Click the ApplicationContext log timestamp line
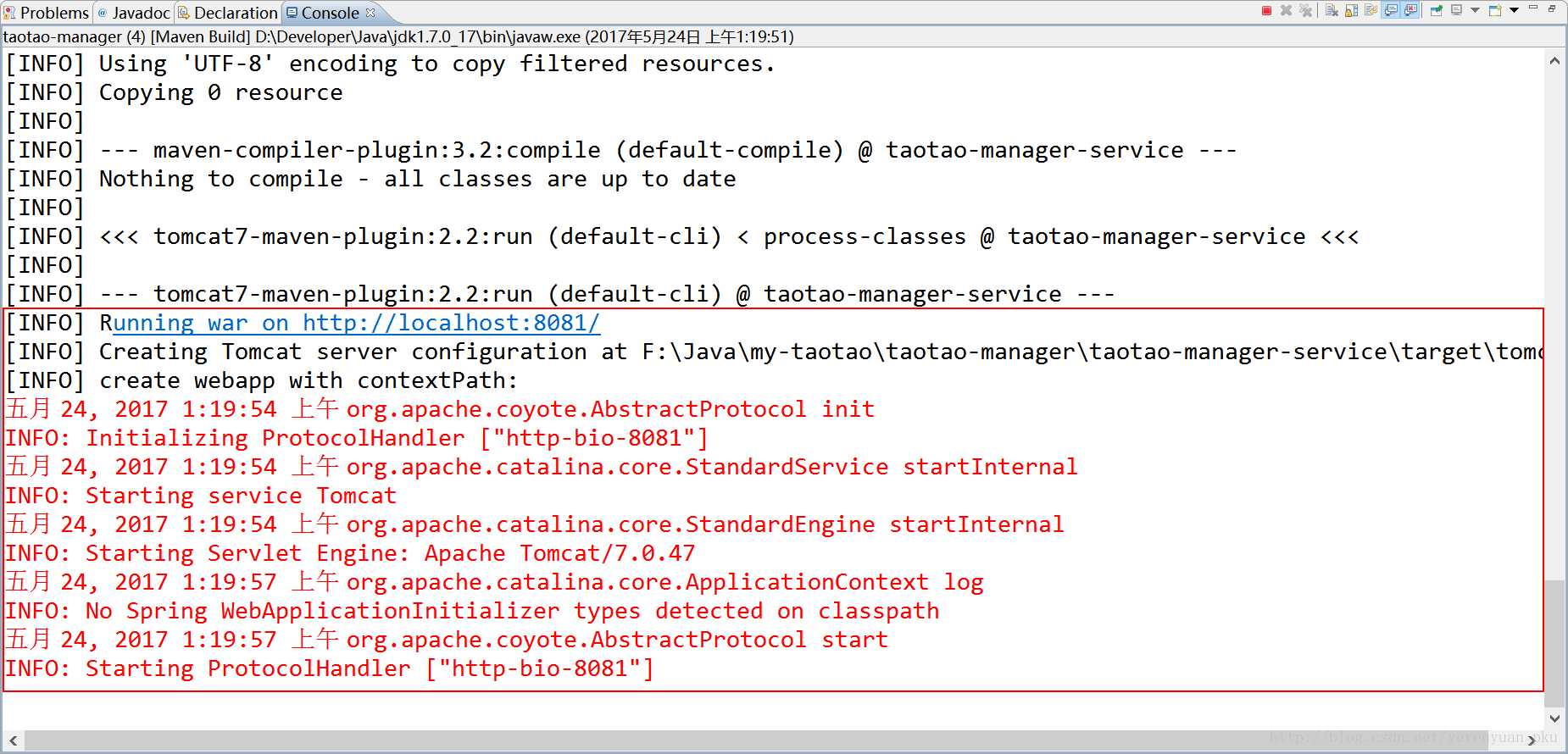Viewport: 1568px width, 754px height. pos(494,582)
